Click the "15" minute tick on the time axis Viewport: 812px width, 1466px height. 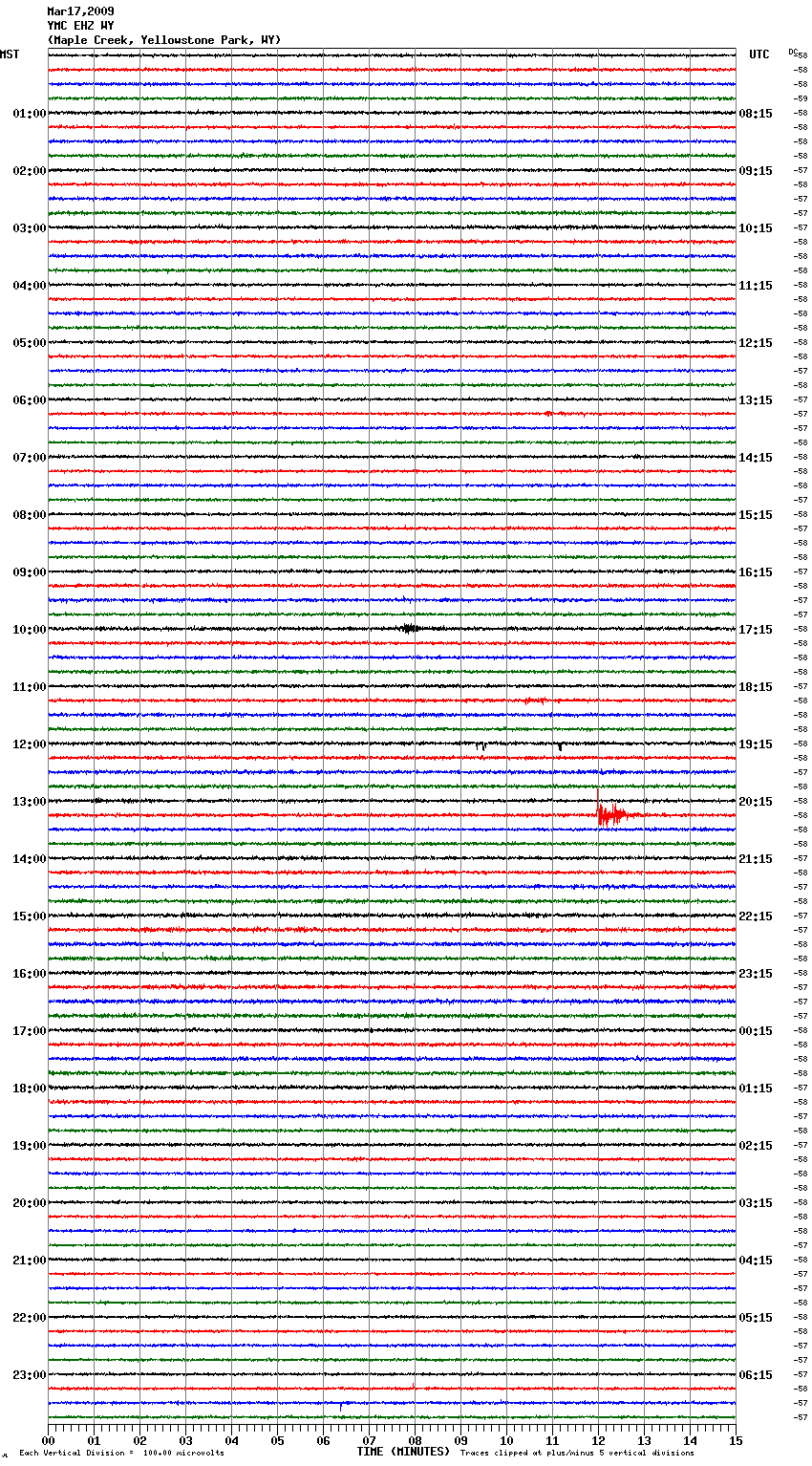click(x=736, y=1440)
